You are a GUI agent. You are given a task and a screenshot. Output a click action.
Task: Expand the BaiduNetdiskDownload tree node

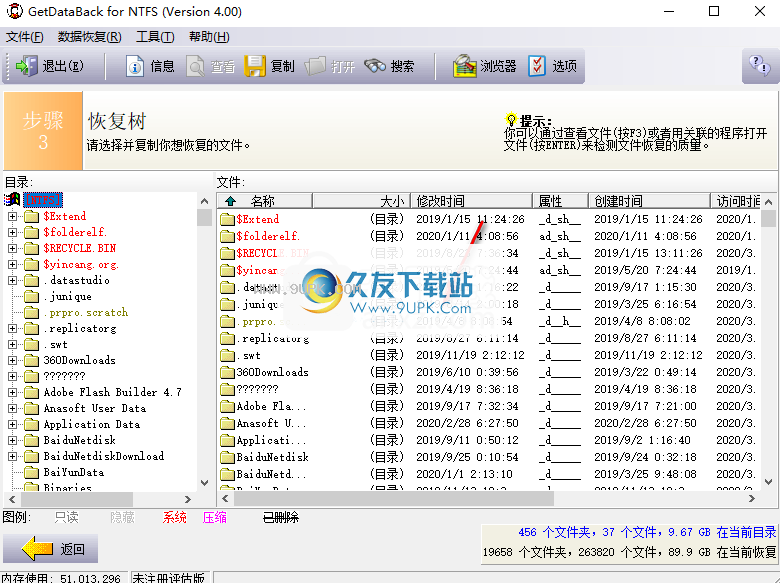[x=12, y=456]
